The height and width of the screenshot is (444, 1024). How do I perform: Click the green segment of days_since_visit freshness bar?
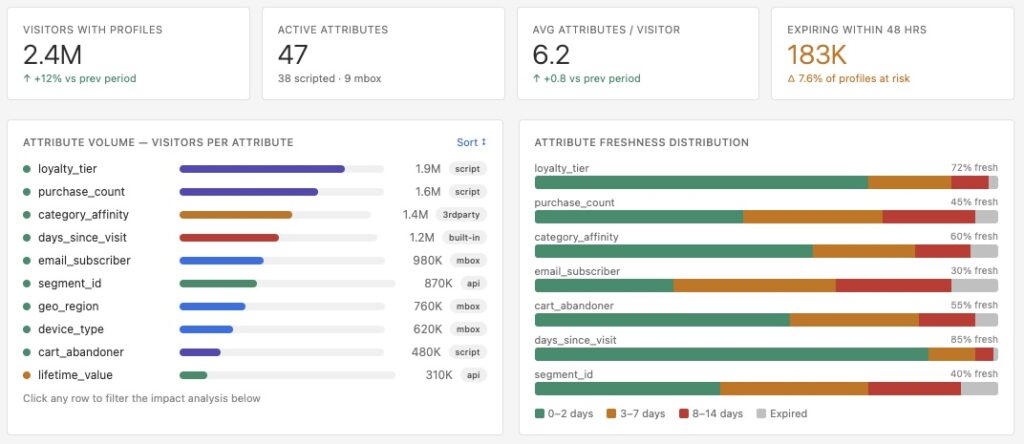click(731, 354)
